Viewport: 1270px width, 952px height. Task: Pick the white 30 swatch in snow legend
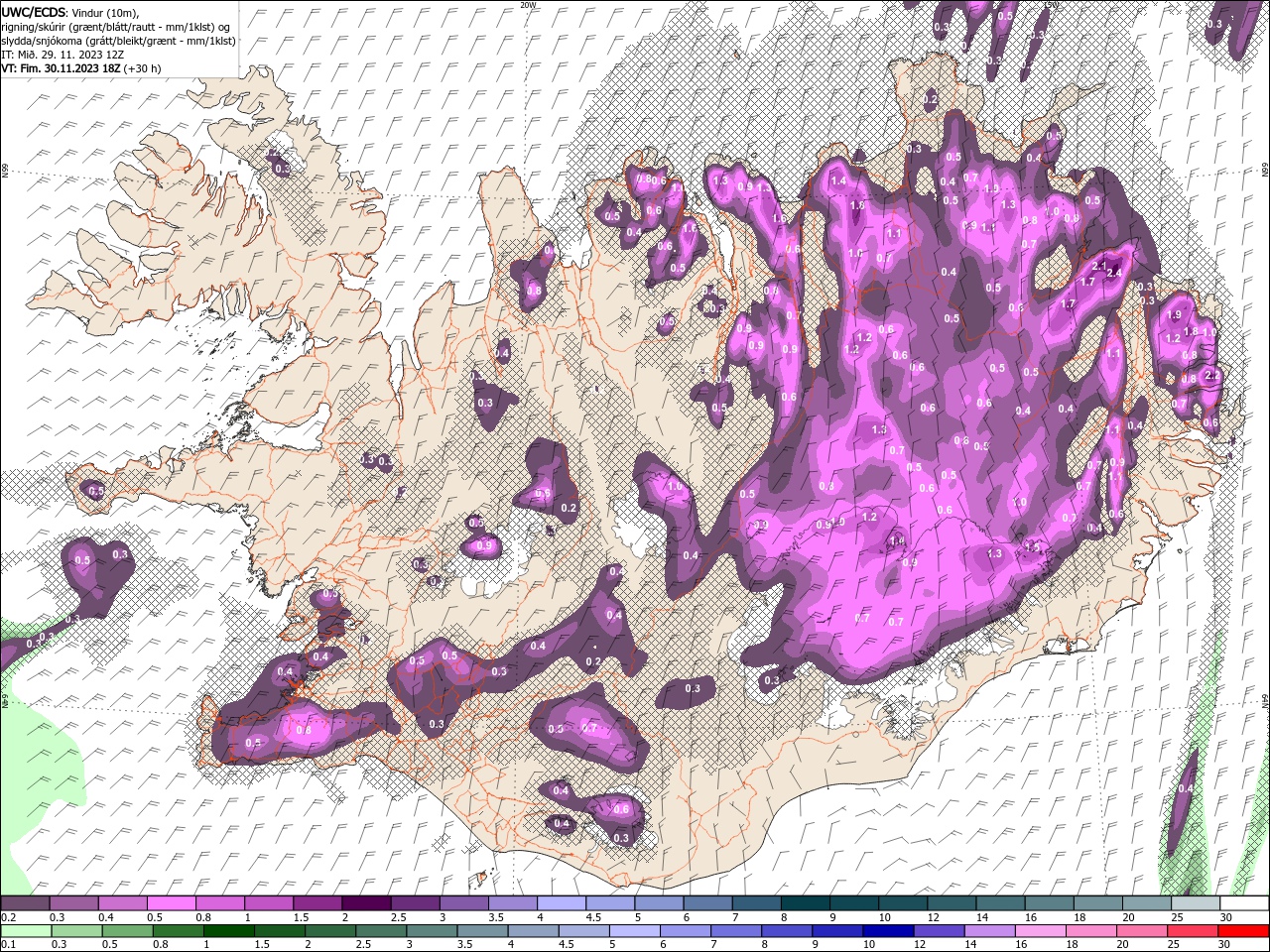click(x=1245, y=903)
